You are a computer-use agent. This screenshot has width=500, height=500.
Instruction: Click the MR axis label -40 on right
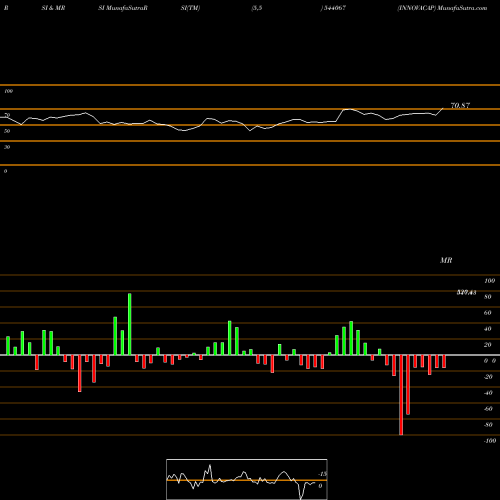(488, 393)
